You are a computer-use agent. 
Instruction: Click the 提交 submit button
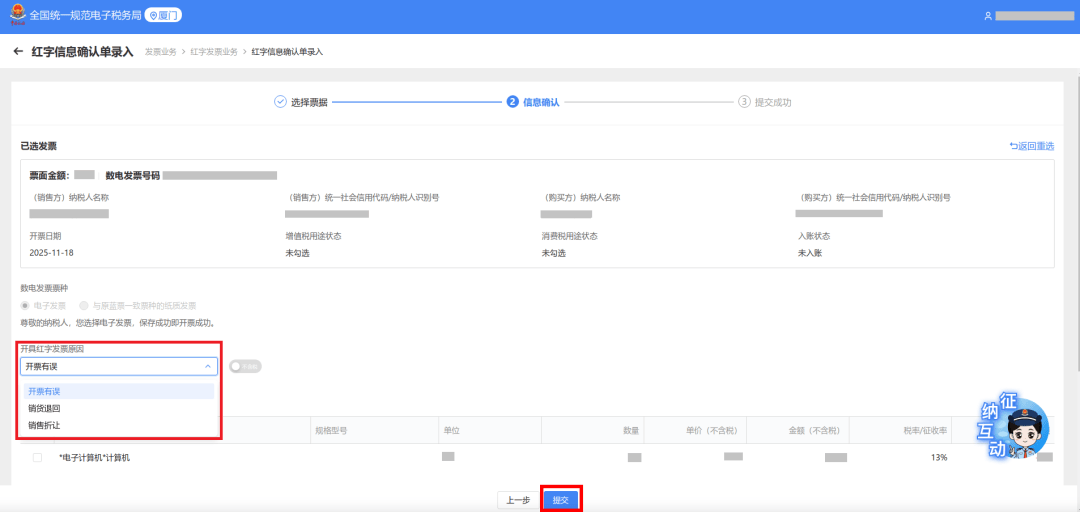tap(561, 500)
